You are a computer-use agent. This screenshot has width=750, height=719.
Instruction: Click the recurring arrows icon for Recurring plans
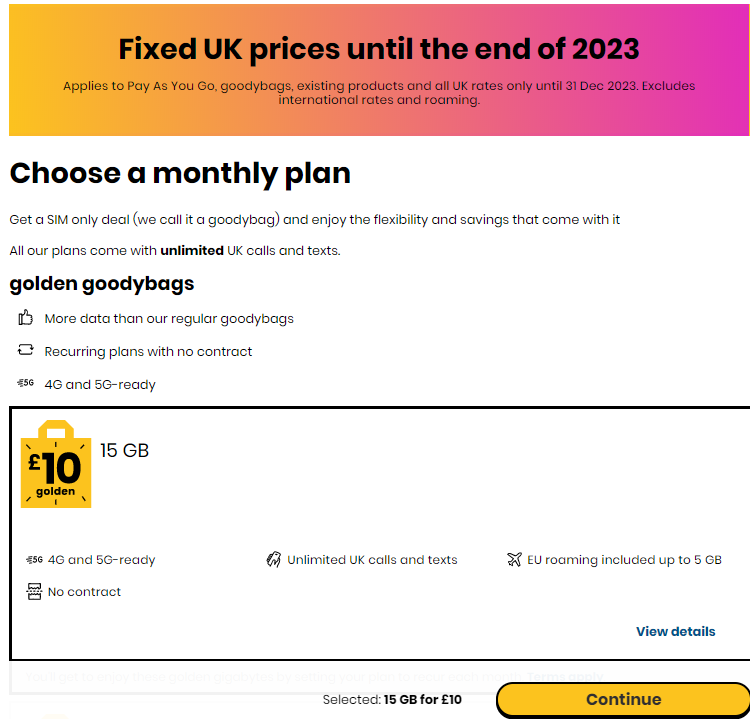(26, 351)
